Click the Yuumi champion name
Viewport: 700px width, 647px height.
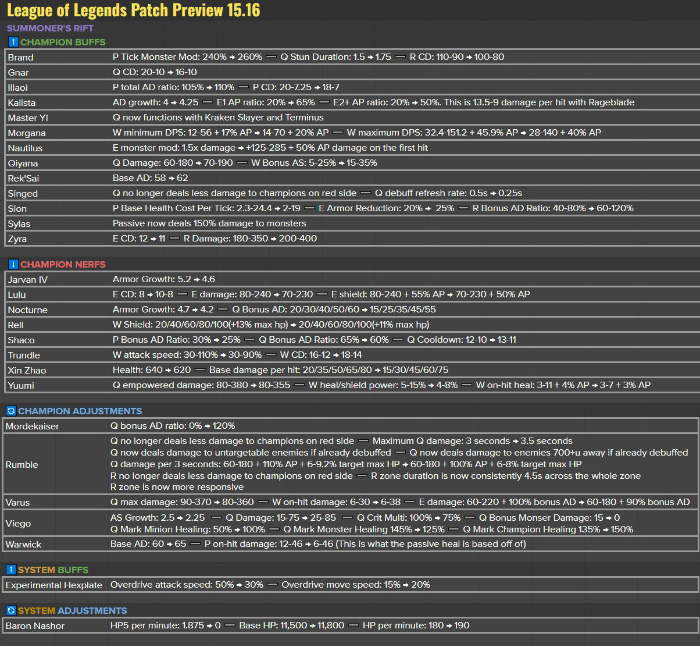(x=21, y=384)
